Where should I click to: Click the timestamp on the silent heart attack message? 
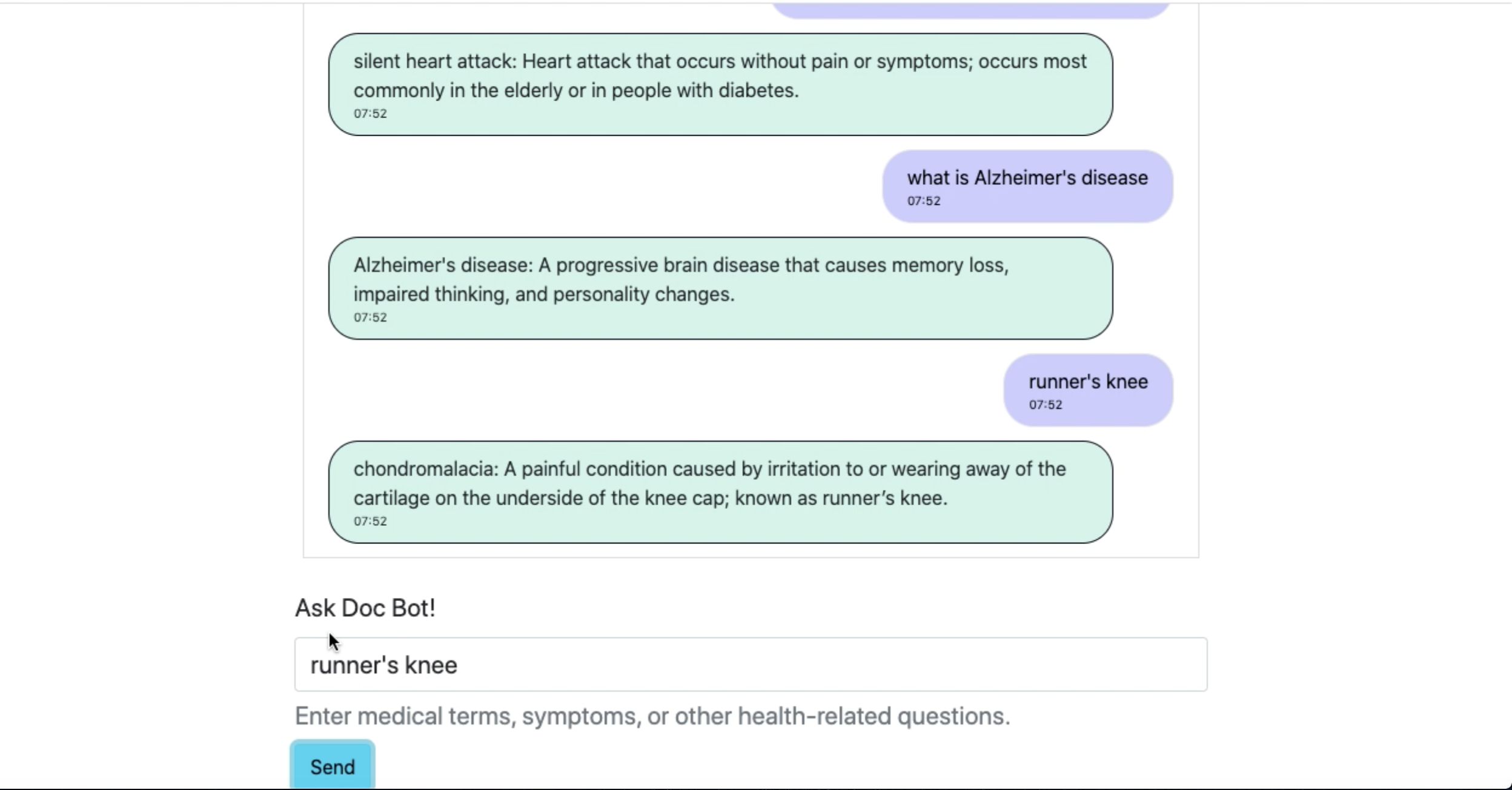pyautogui.click(x=370, y=113)
